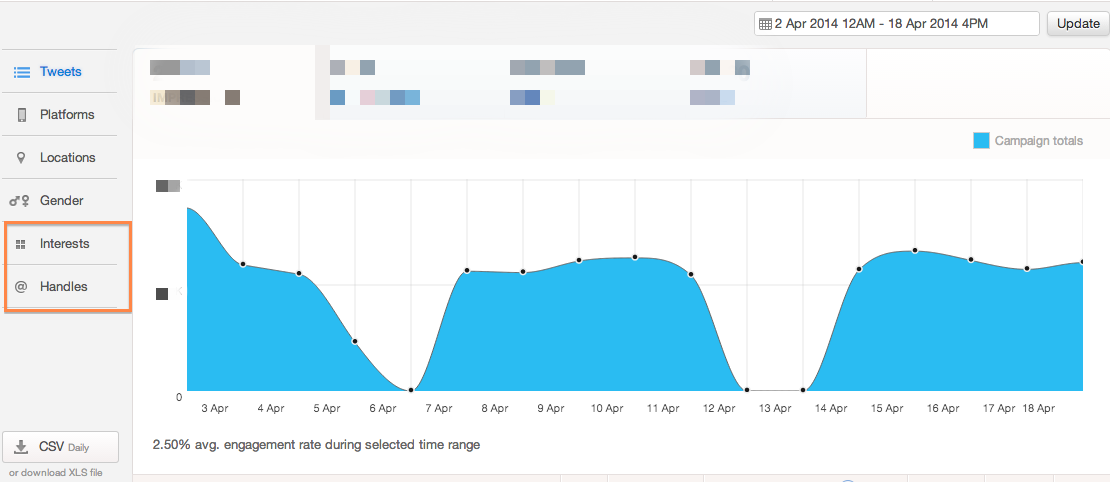Viewport: 1110px width, 482px height.
Task: Click the Campaign totals legend label
Action: (x=1038, y=141)
